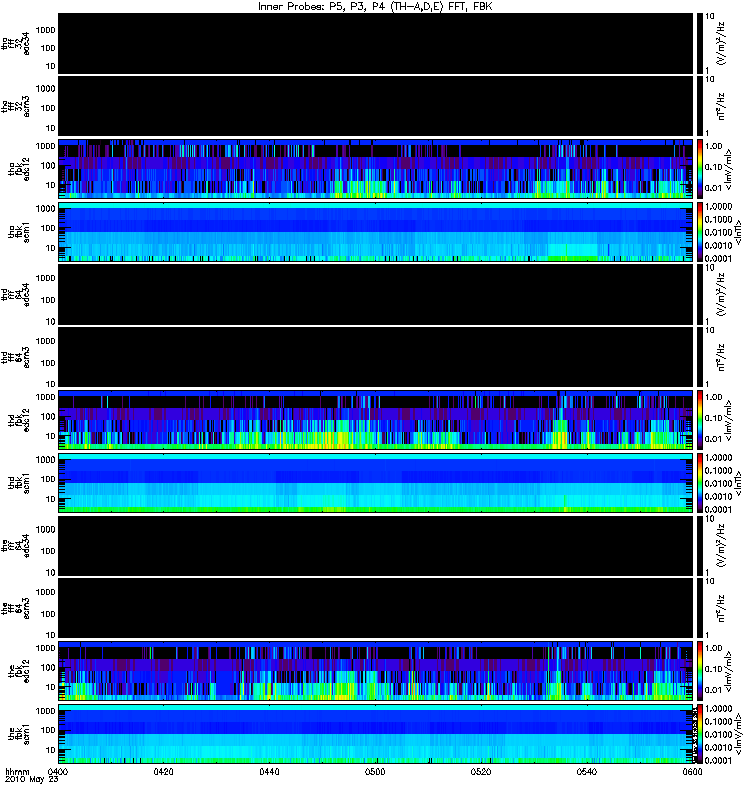Click the 0540 time axis label
The height and width of the screenshot is (800, 750).
(587, 771)
